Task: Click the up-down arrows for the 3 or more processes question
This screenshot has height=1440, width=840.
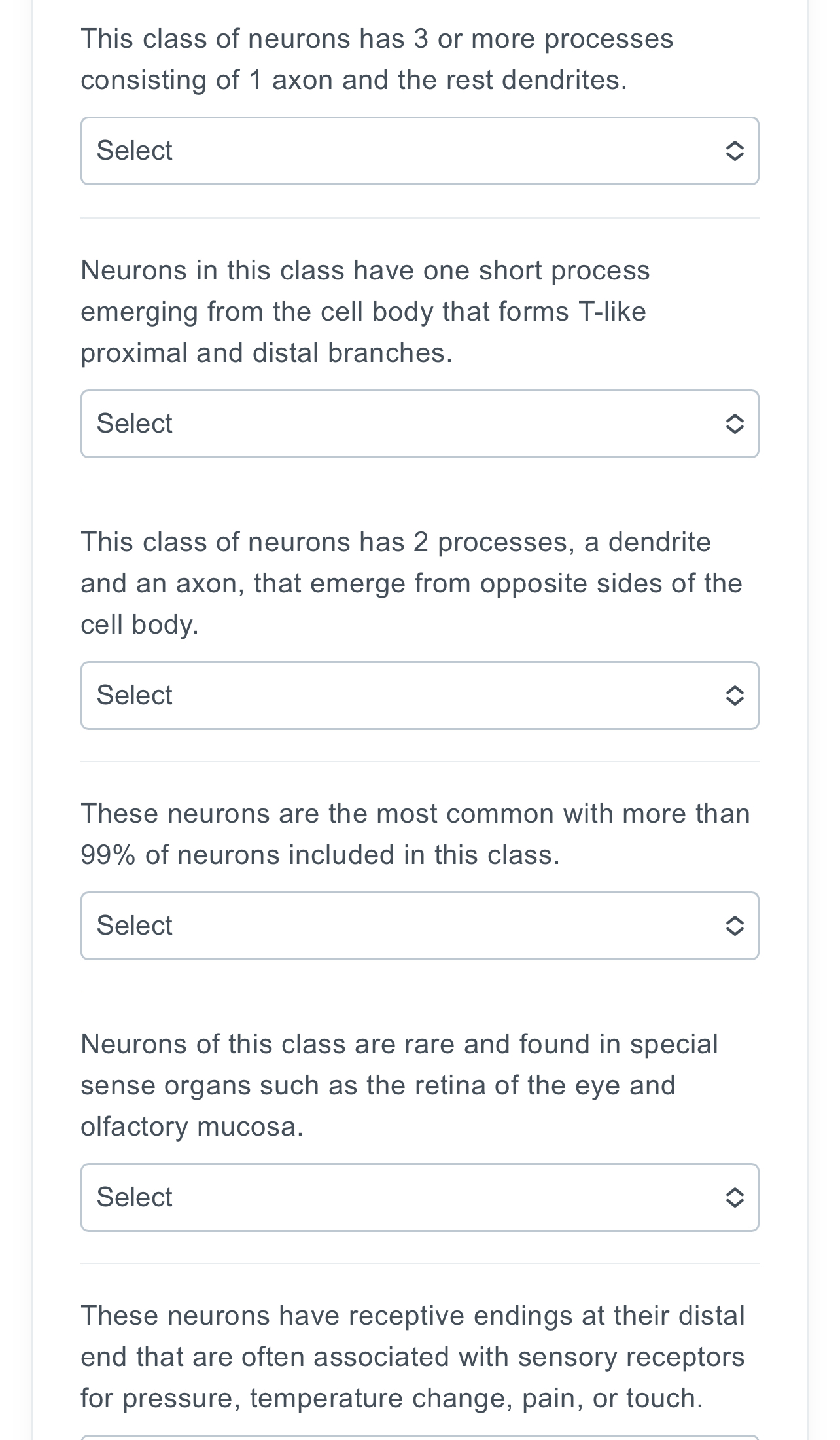Action: coord(734,151)
